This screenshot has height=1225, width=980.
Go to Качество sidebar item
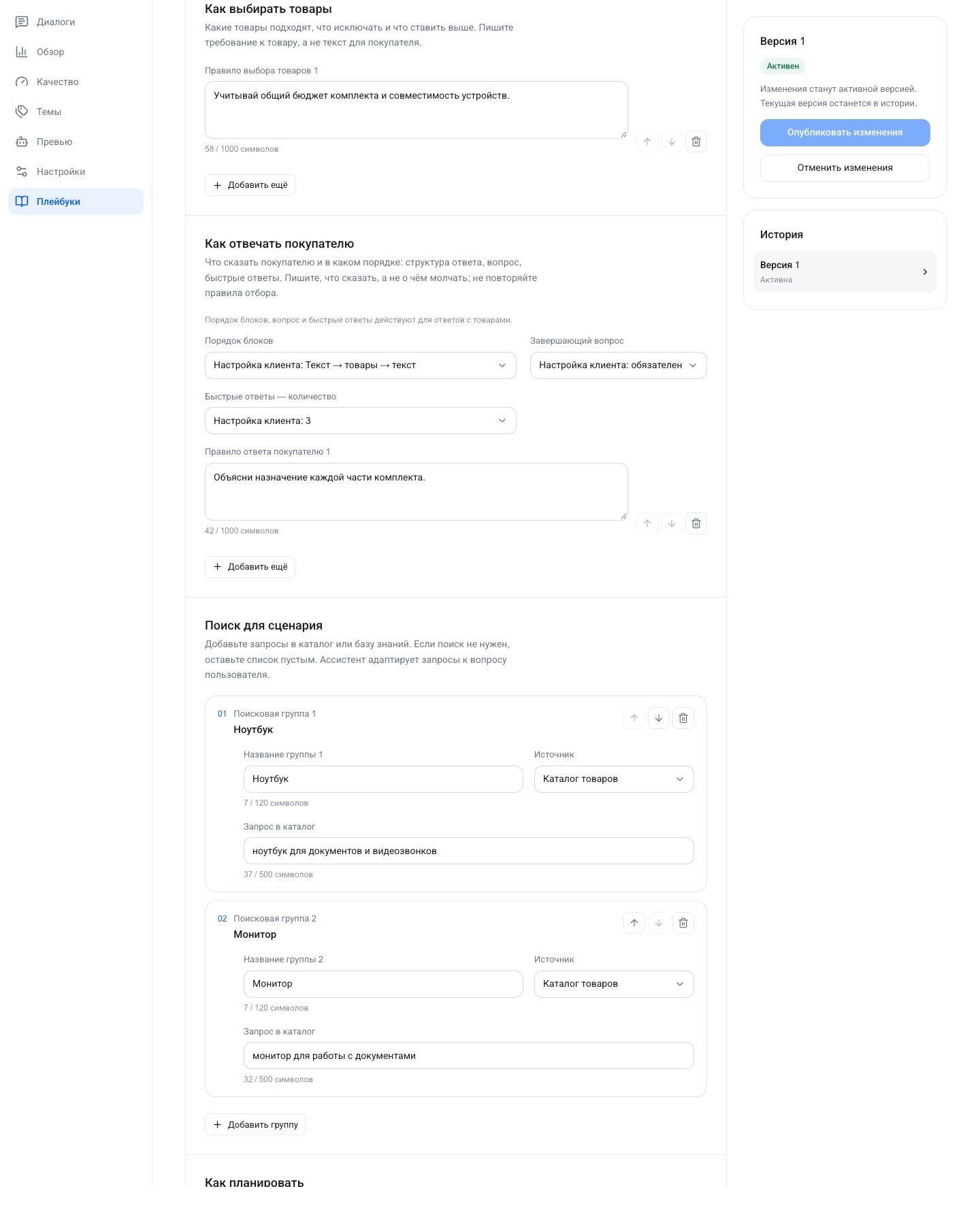tap(76, 82)
